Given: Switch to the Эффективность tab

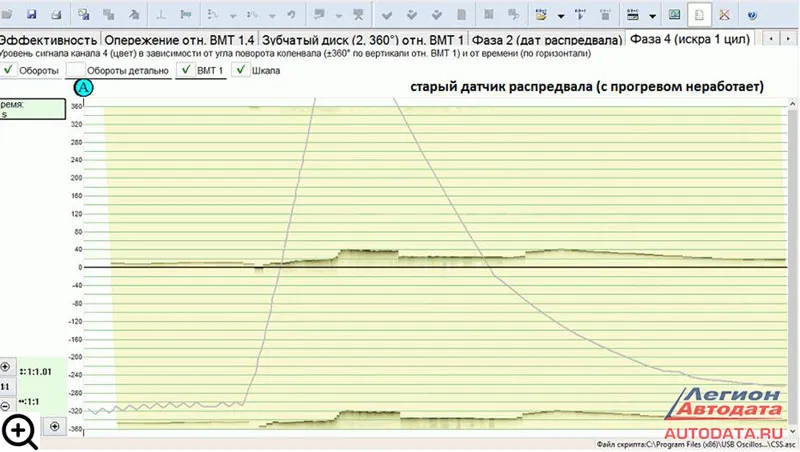Looking at the screenshot, I should pyautogui.click(x=44, y=39).
